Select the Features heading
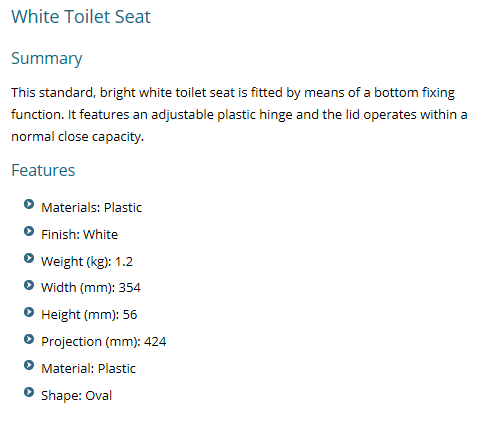Image resolution: width=502 pixels, height=434 pixels. [x=43, y=170]
